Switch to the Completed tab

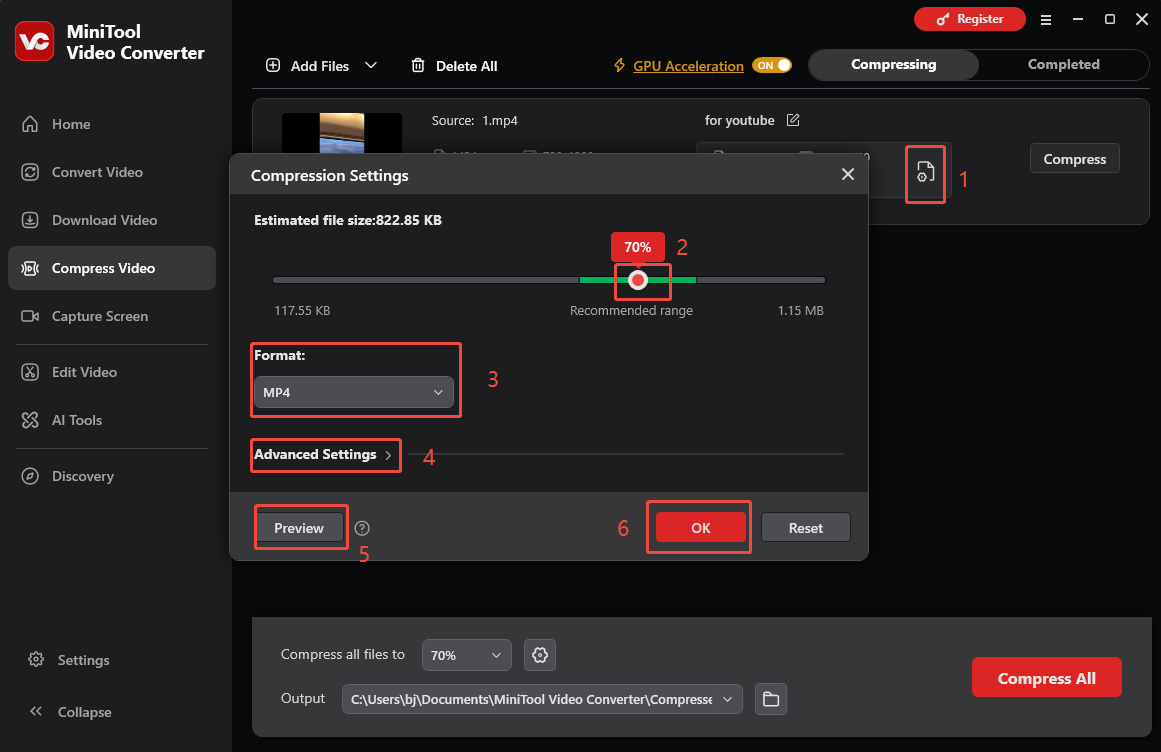1063,64
